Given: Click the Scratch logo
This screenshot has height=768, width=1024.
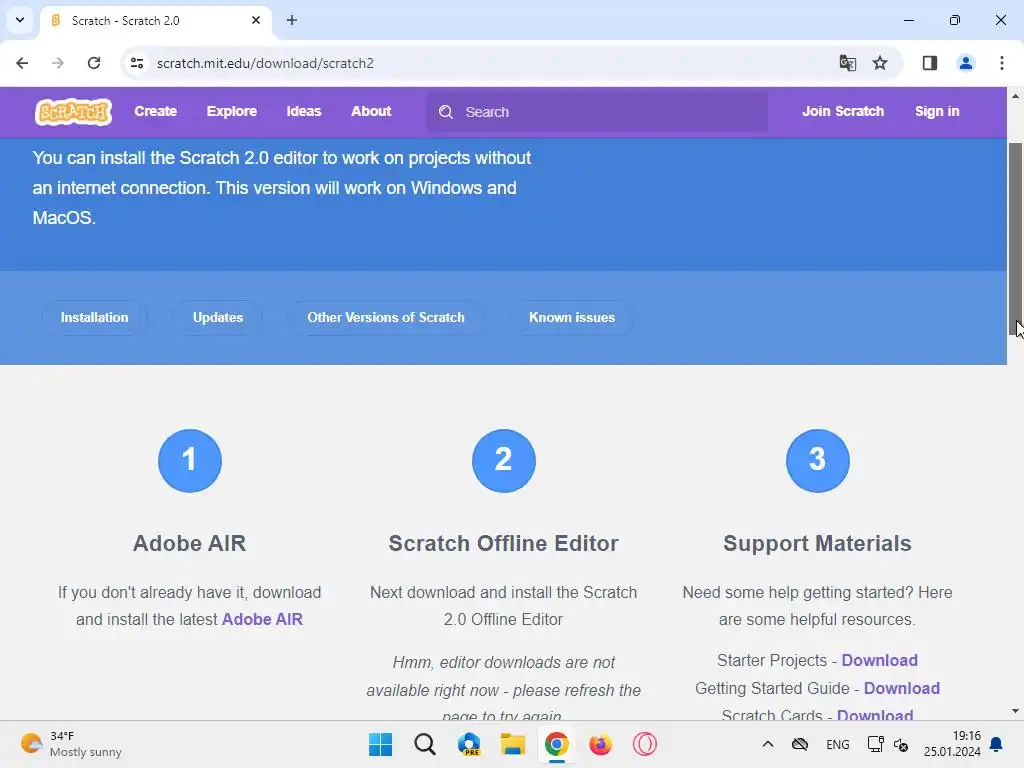Looking at the screenshot, I should click(74, 112).
